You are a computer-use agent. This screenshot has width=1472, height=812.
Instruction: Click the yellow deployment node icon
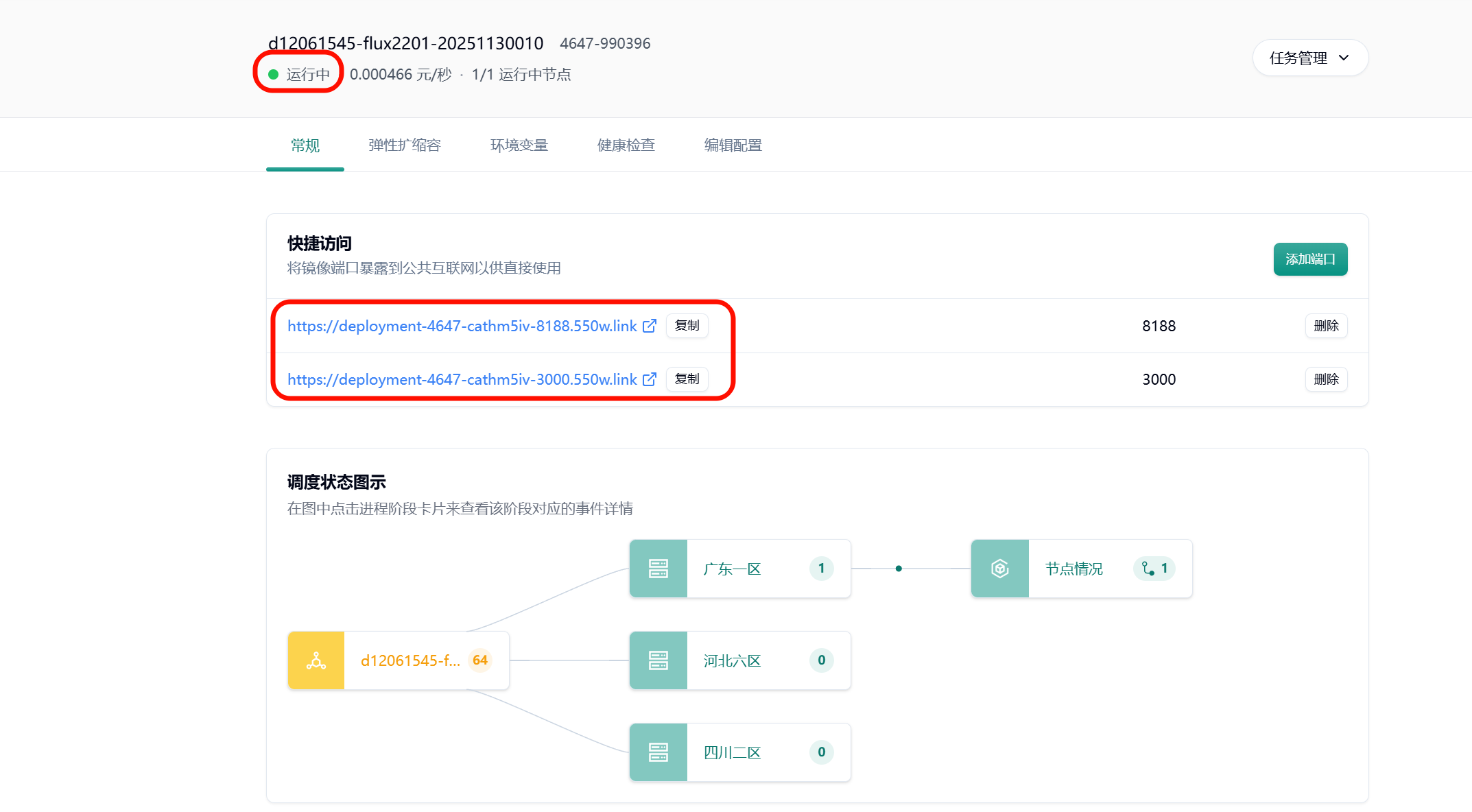(x=316, y=660)
